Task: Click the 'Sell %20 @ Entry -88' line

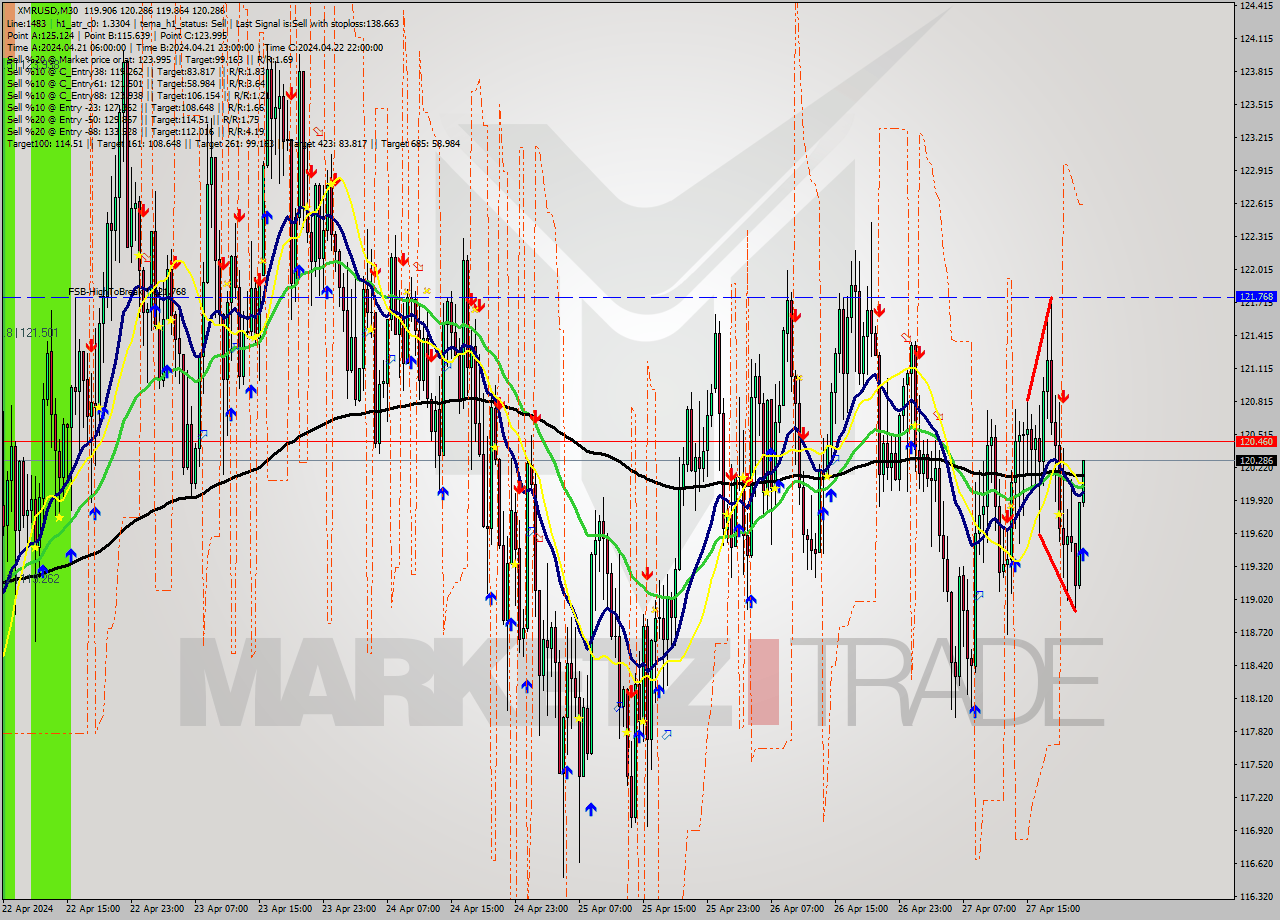Action: [135, 131]
